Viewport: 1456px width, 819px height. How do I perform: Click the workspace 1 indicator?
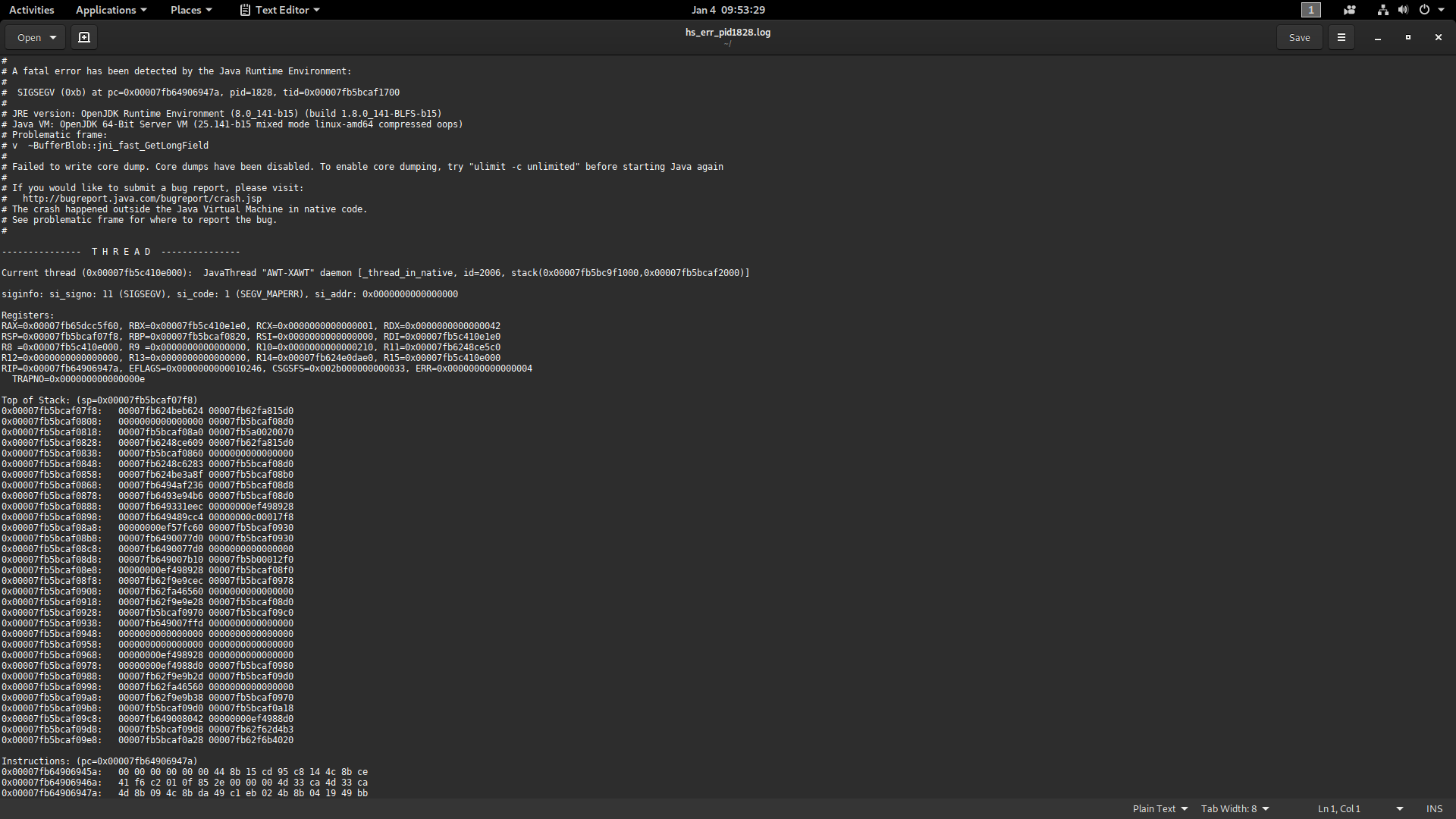tap(1310, 10)
